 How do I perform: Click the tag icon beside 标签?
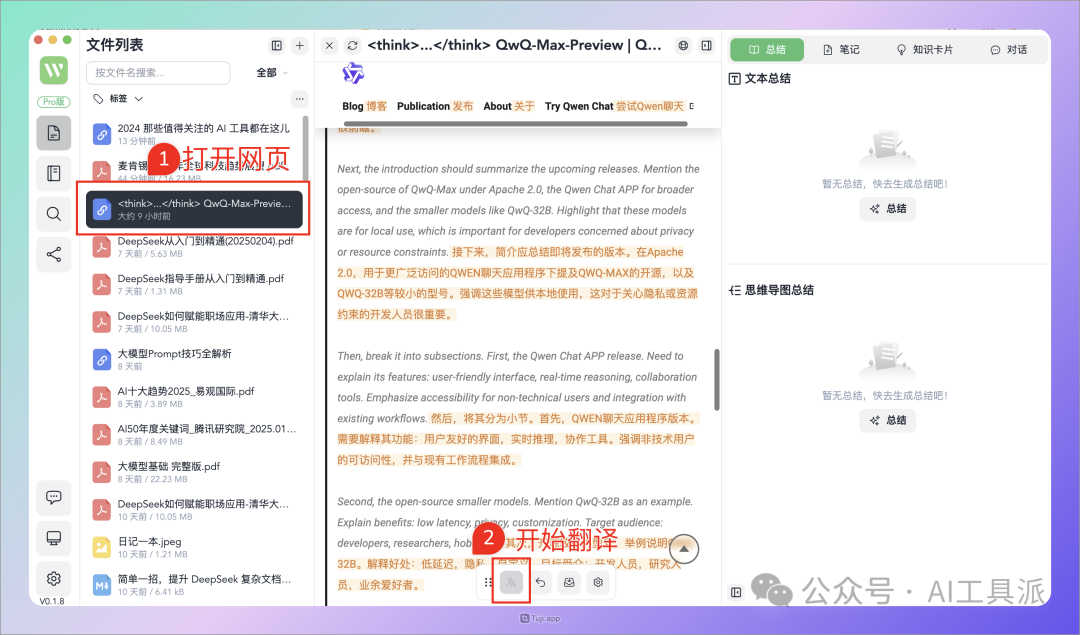(x=98, y=98)
